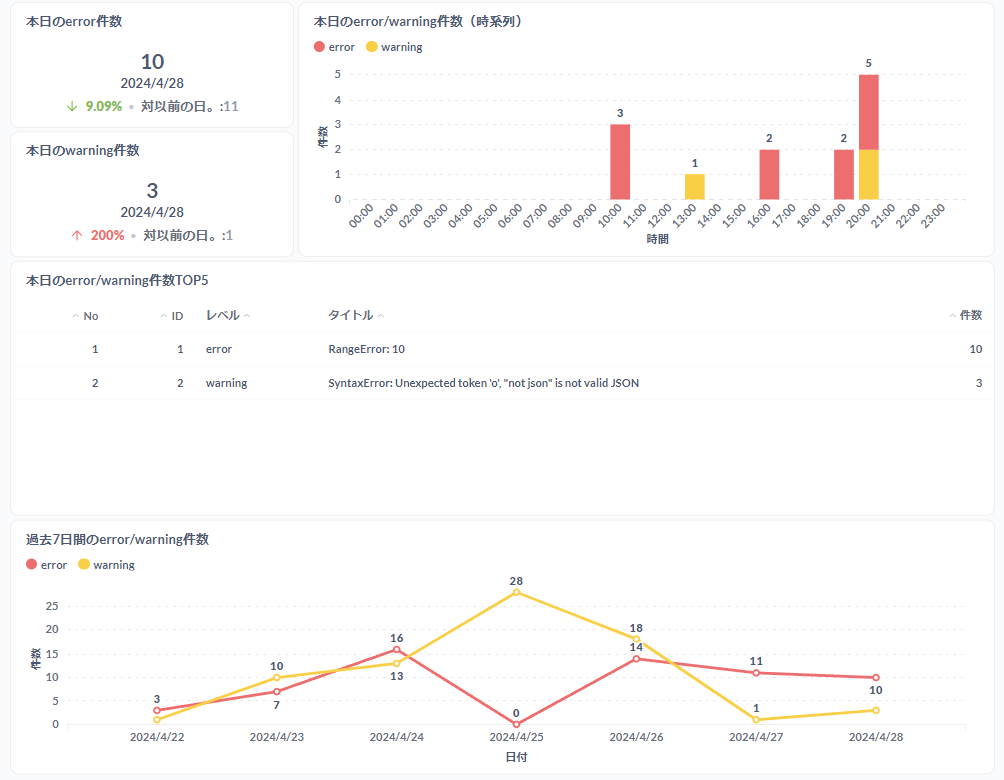Select the error point labeled 16 on 2024/4/24
The height and width of the screenshot is (780, 1004).
pyautogui.click(x=396, y=649)
